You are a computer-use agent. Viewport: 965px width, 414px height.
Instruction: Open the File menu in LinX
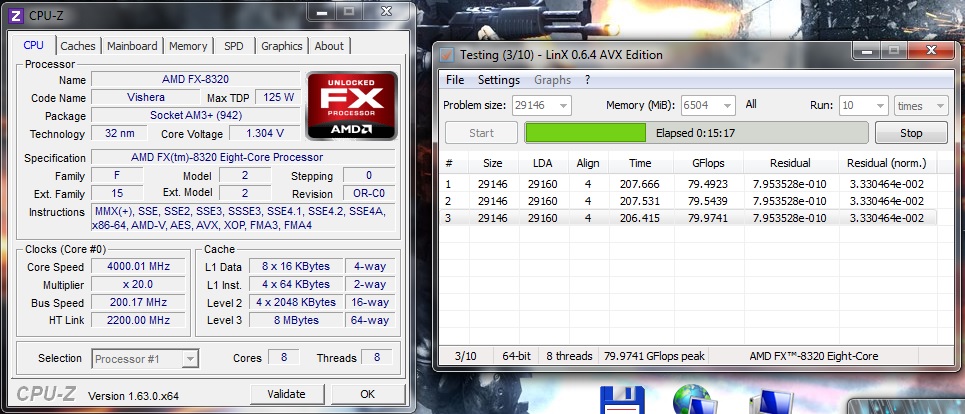(x=455, y=80)
